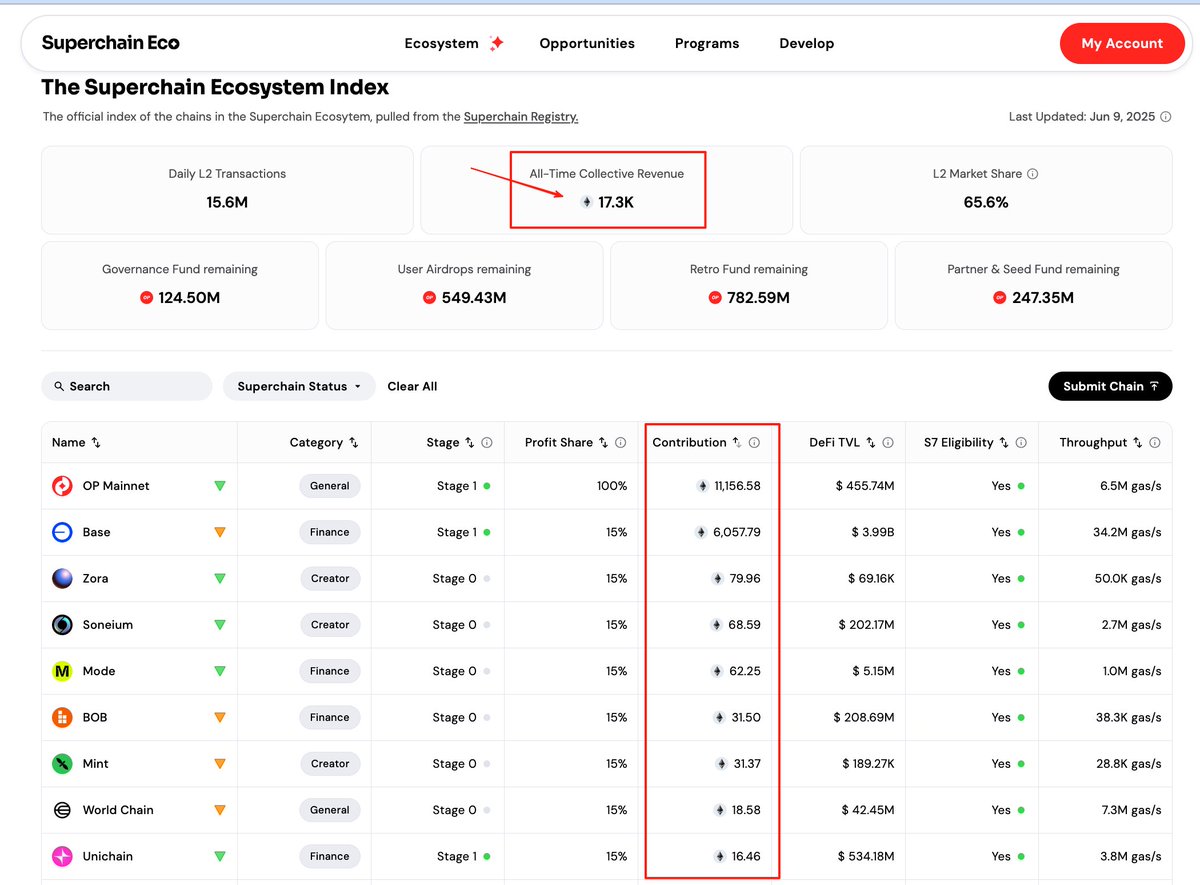
Task: Sort table by Category column arrows
Action: (x=353, y=442)
